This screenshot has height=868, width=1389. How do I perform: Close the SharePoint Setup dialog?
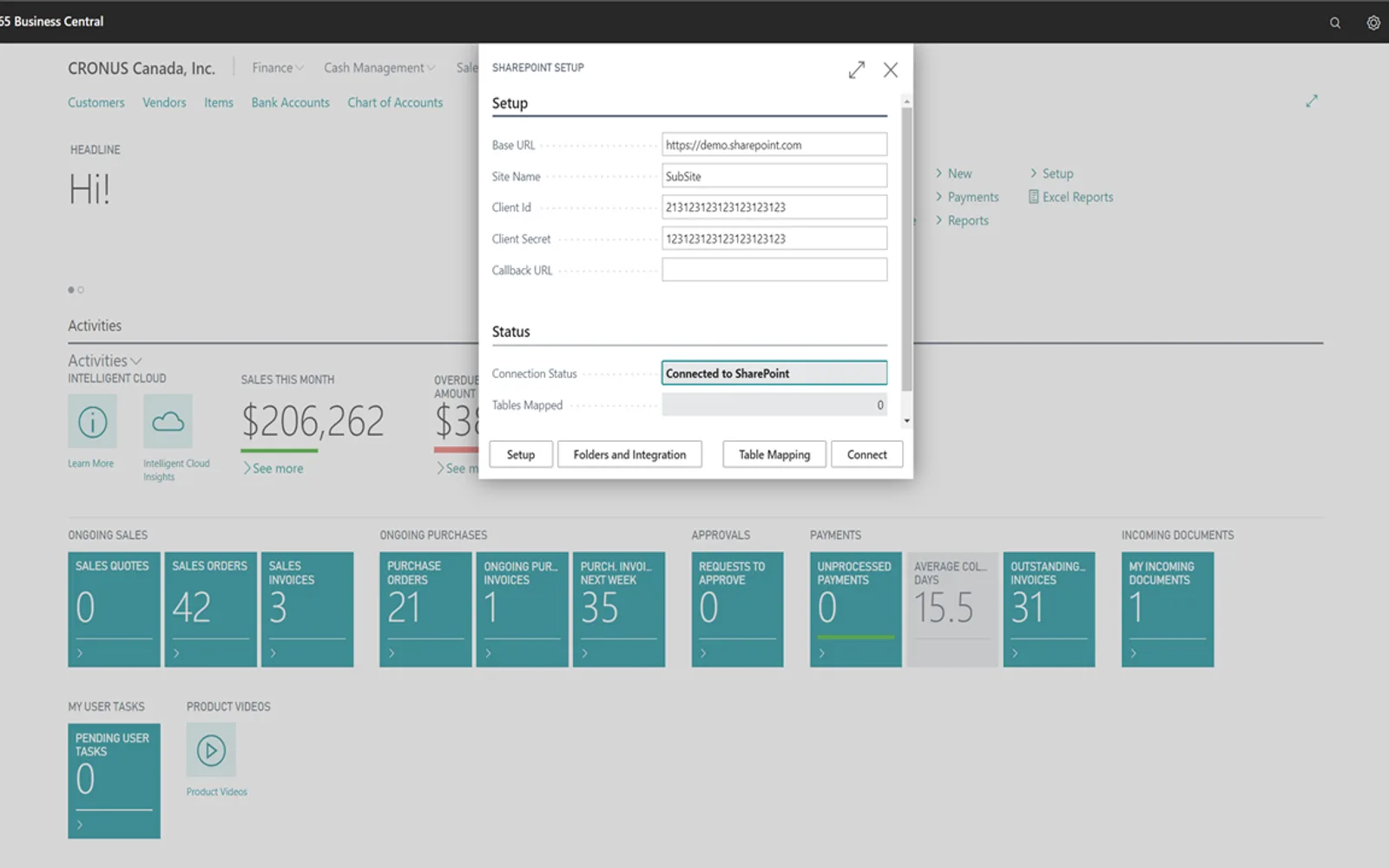point(891,70)
